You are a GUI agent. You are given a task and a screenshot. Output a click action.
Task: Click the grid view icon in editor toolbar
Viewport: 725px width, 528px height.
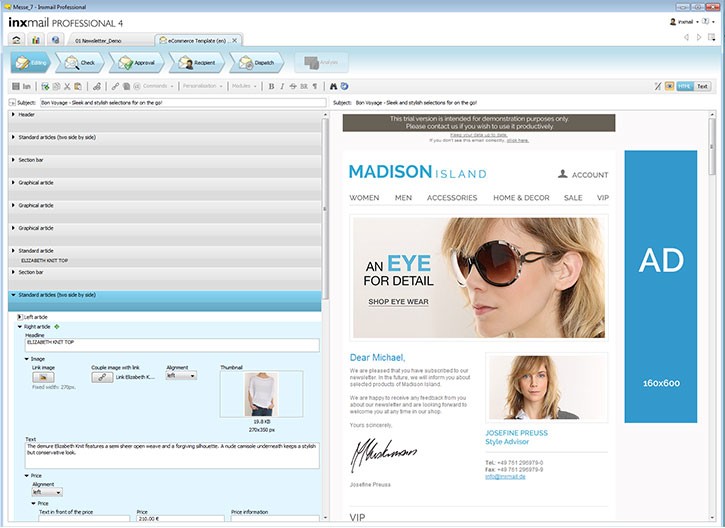point(16,86)
